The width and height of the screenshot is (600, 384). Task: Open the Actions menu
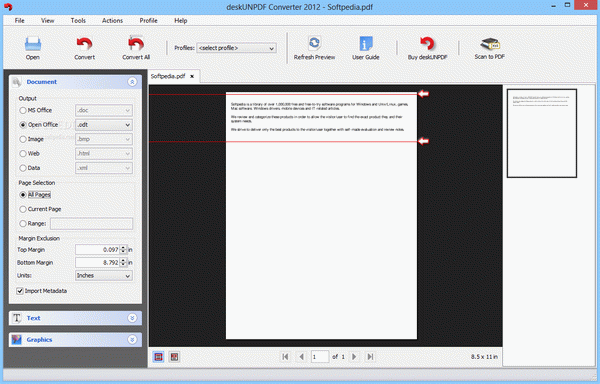pyautogui.click(x=112, y=21)
